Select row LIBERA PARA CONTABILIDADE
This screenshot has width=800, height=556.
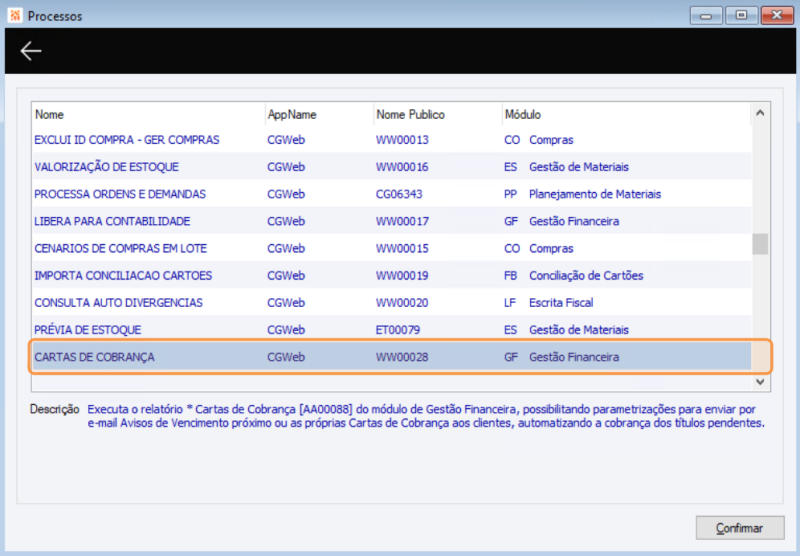tap(391, 221)
